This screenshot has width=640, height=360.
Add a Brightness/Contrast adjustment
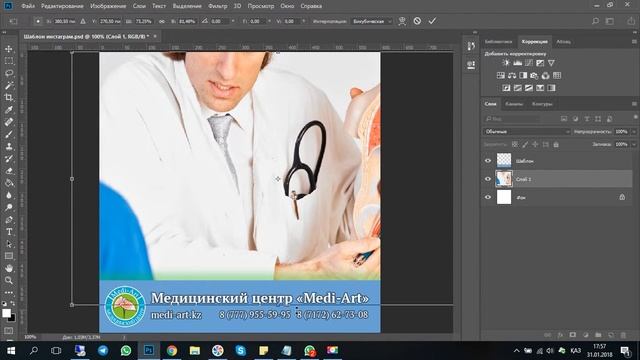(506, 63)
